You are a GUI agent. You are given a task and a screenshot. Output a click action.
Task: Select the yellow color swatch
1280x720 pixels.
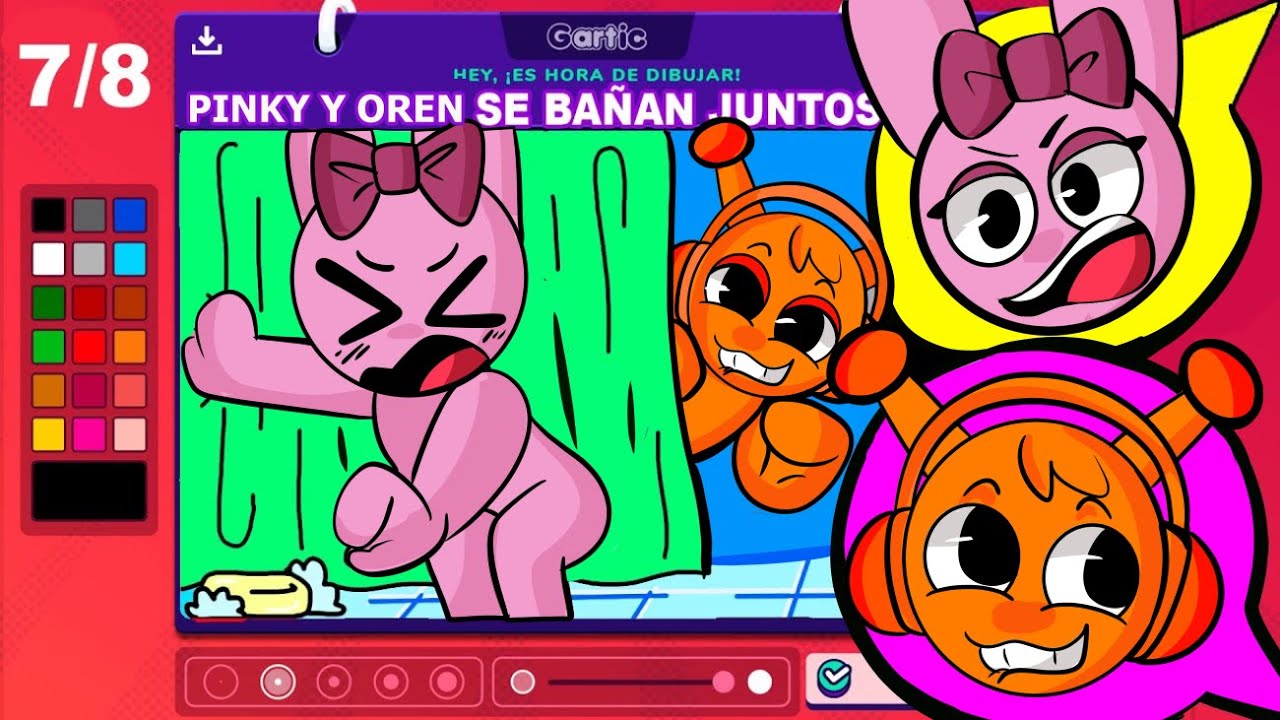[x=48, y=434]
